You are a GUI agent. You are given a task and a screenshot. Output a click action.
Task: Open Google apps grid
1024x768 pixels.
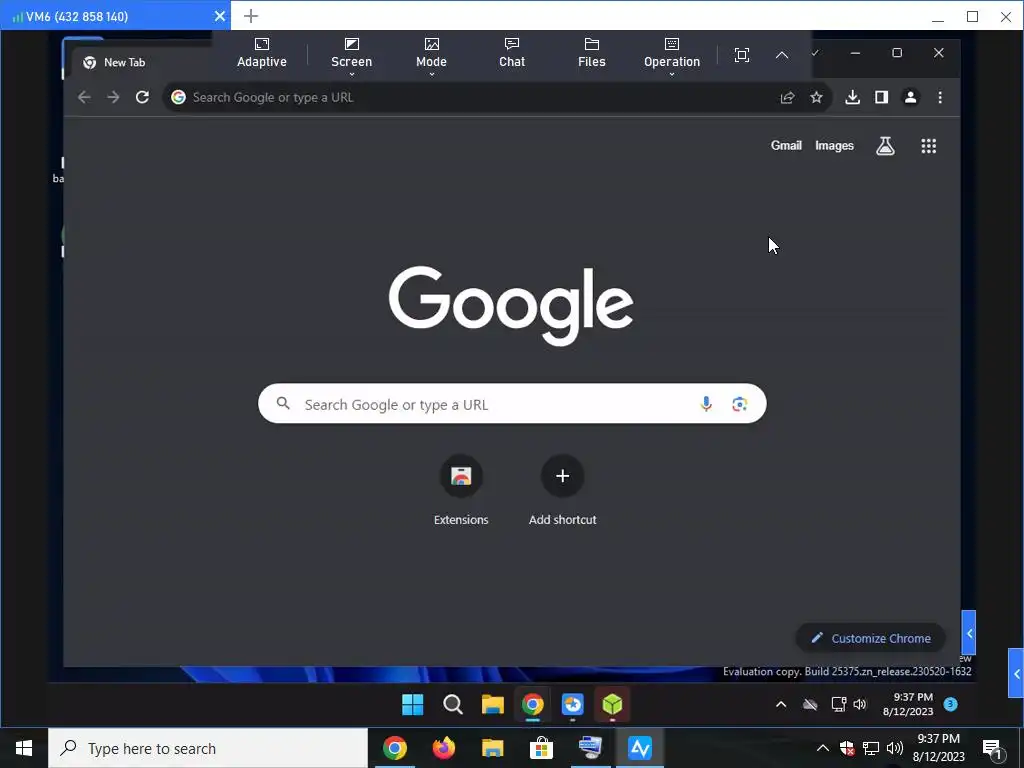929,146
